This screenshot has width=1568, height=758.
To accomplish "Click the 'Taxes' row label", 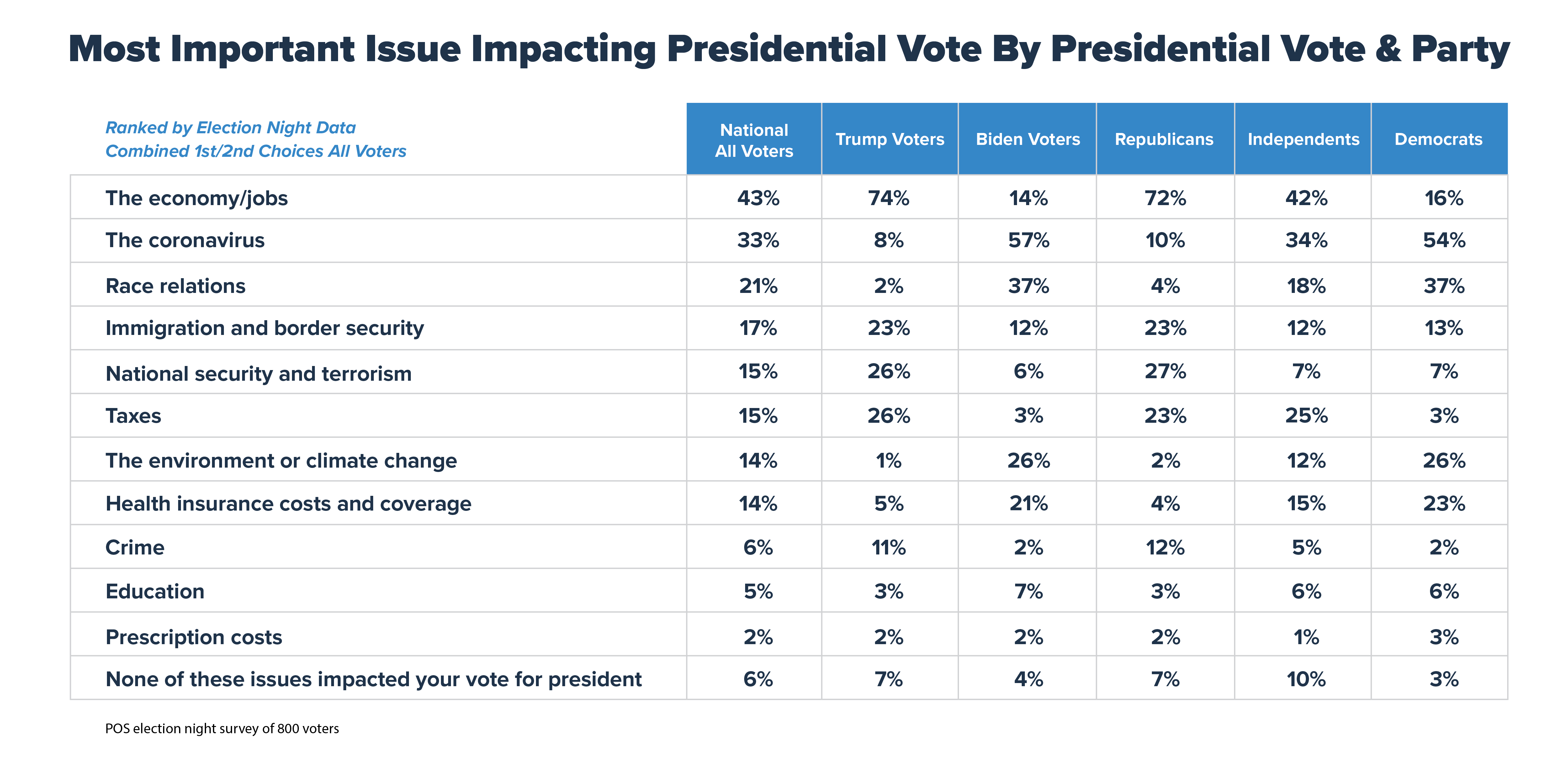I will point(133,416).
